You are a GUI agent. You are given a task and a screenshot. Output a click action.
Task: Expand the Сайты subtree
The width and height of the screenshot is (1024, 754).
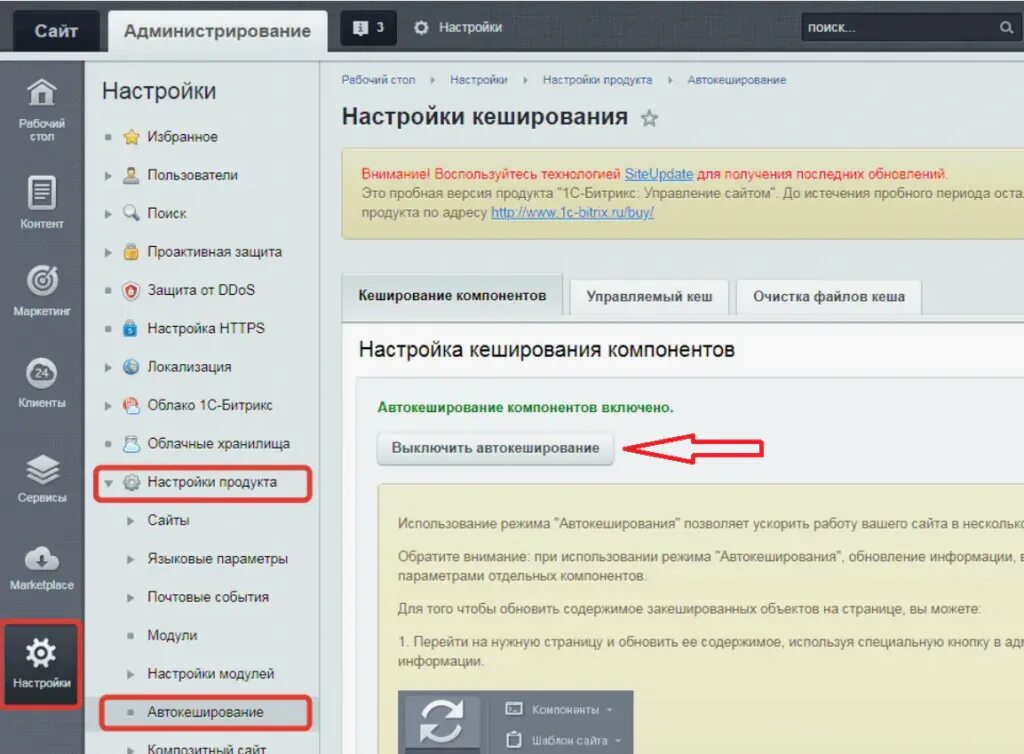click(x=131, y=521)
